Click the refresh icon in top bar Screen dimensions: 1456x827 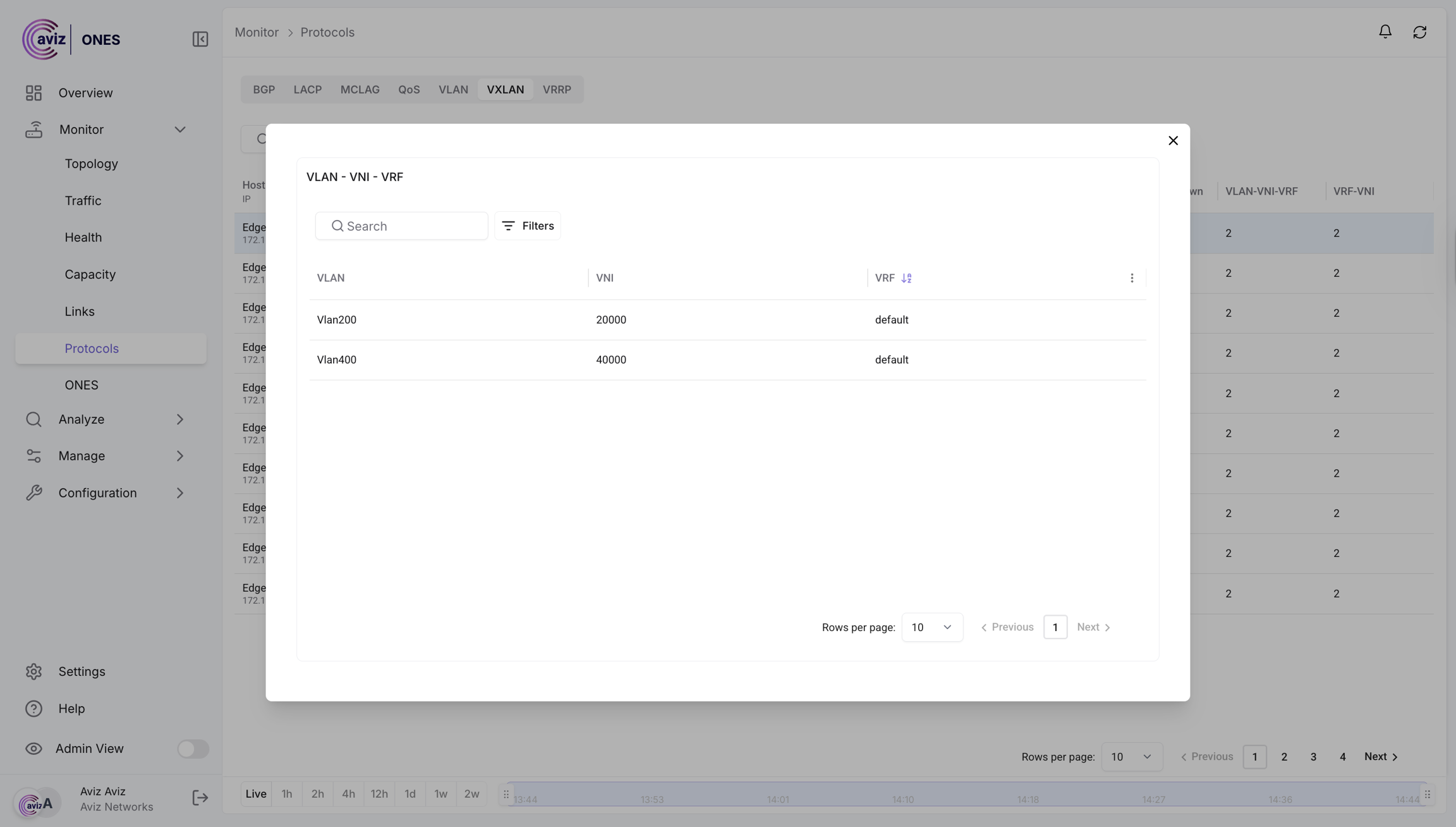pos(1419,32)
